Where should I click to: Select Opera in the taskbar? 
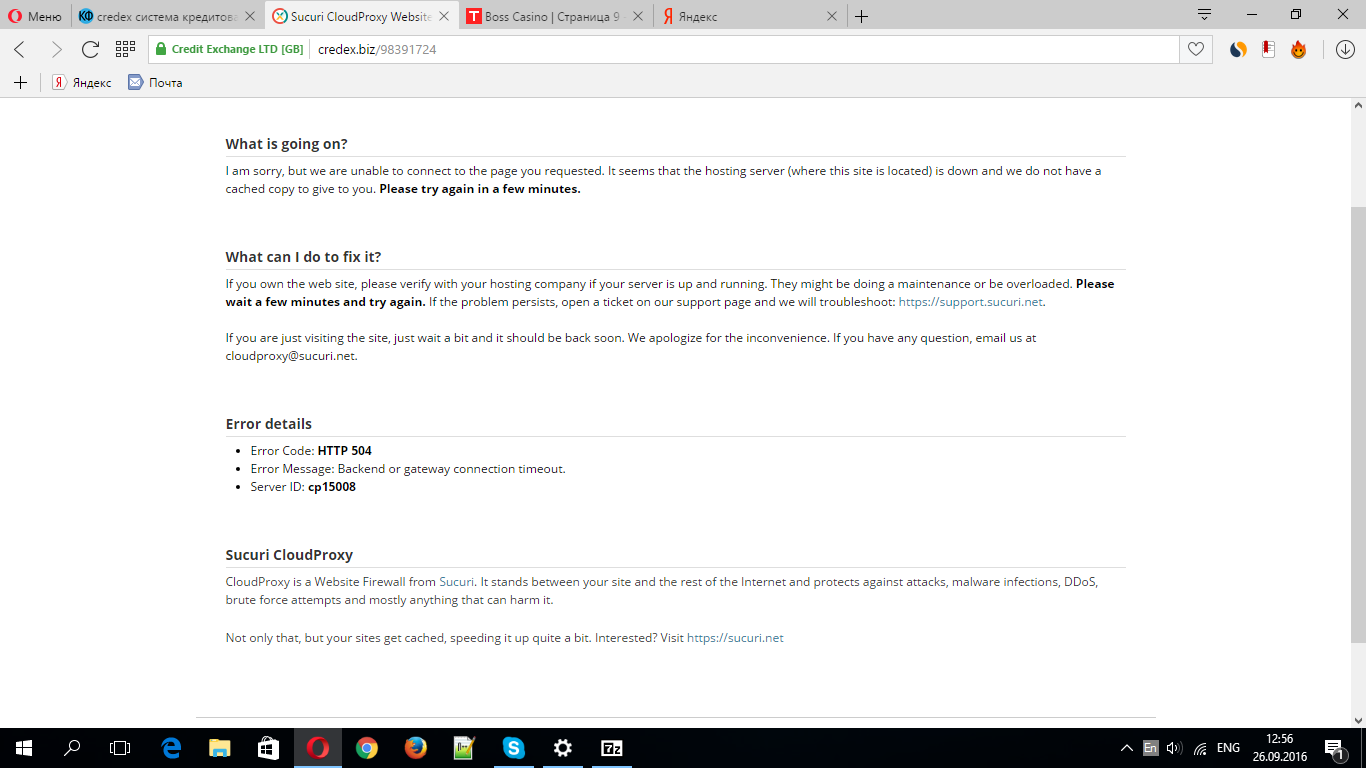click(318, 748)
